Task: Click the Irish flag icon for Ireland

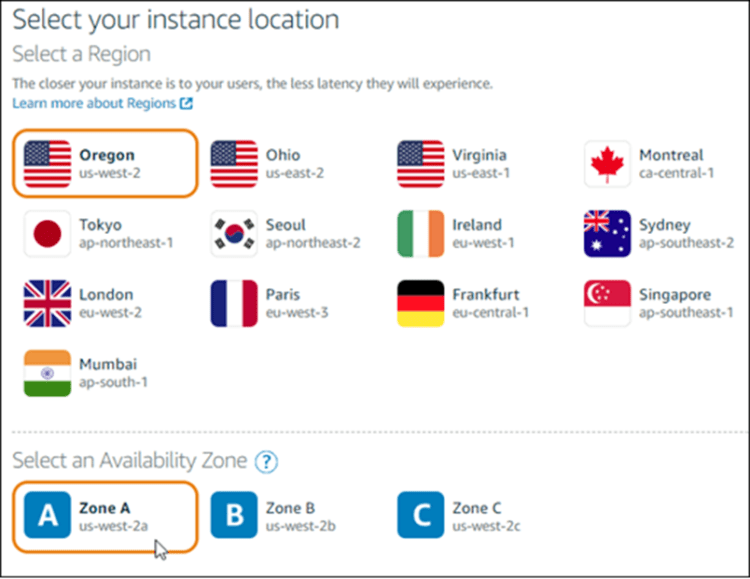Action: 421,234
